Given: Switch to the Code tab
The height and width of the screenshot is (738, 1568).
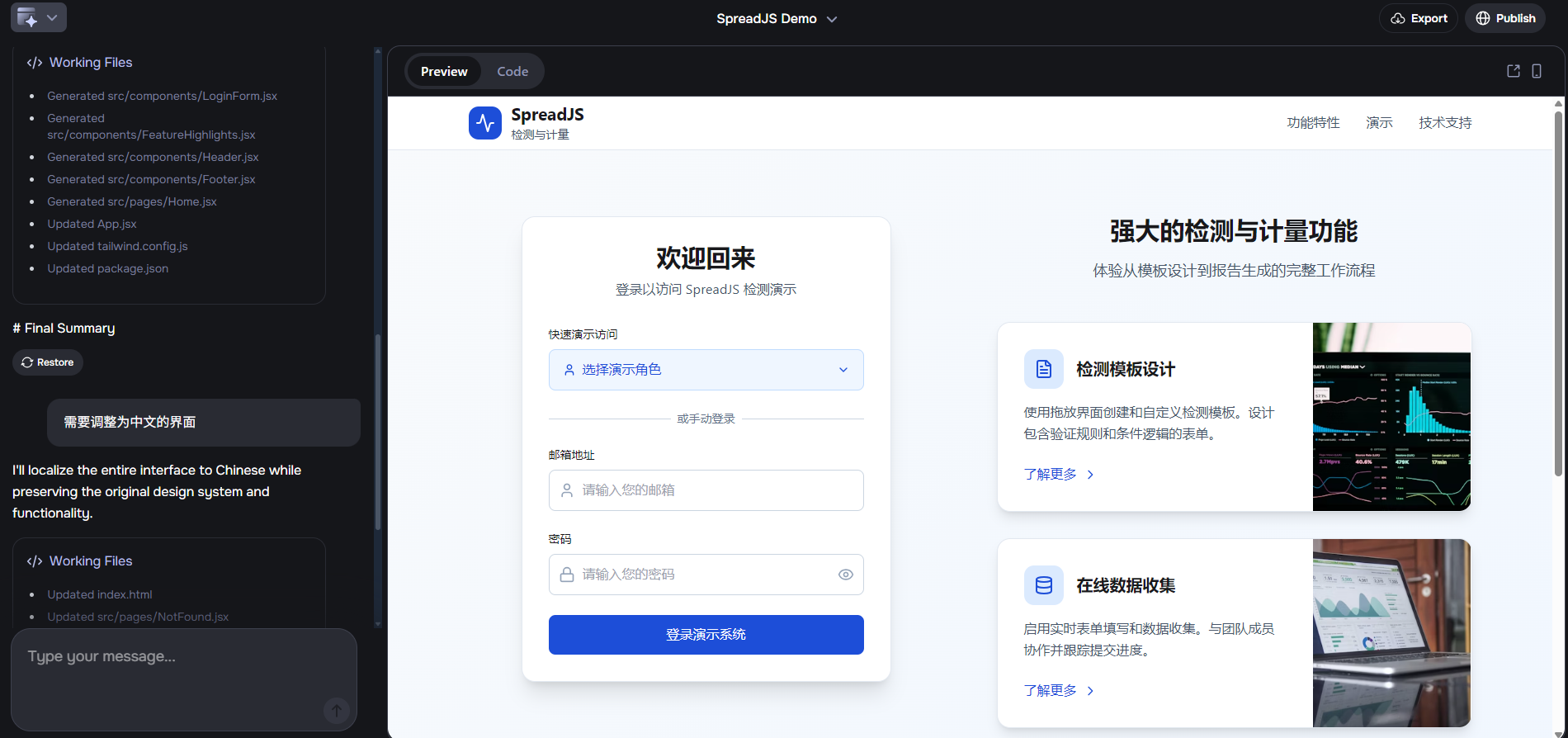Looking at the screenshot, I should pos(512,72).
